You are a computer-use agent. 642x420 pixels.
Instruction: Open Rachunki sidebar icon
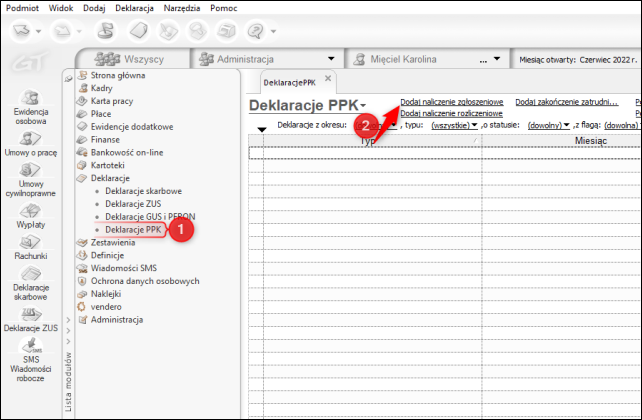click(x=31, y=247)
